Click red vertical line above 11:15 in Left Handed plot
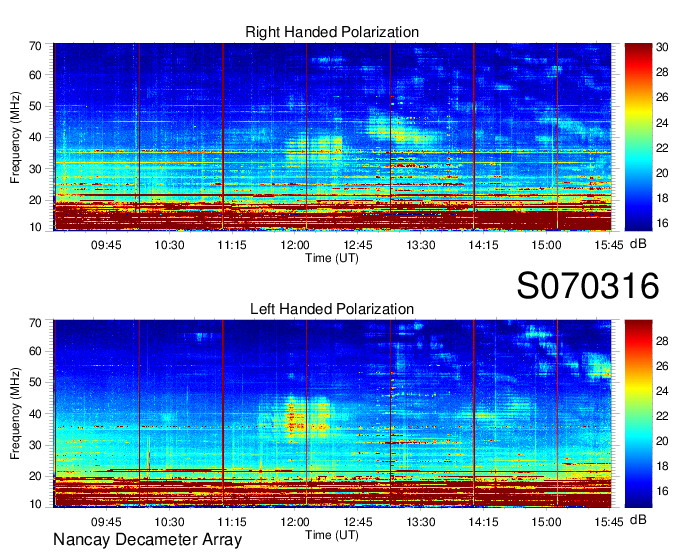This screenshot has width=680, height=552. (x=223, y=414)
